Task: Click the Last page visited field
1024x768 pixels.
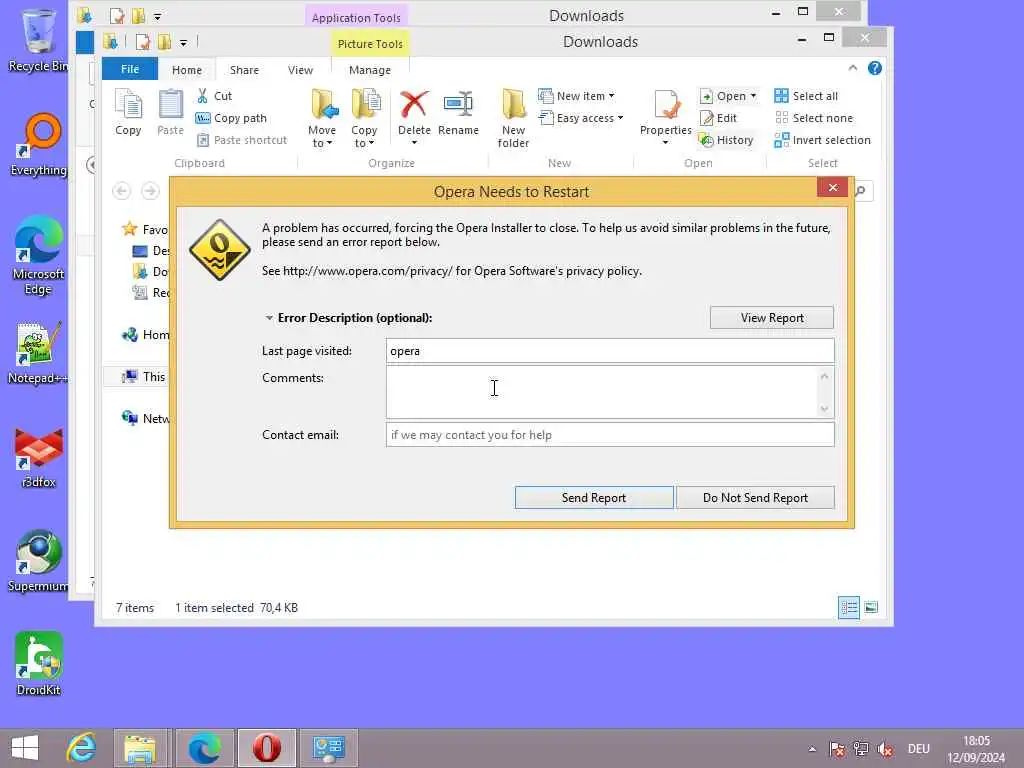Action: tap(610, 351)
